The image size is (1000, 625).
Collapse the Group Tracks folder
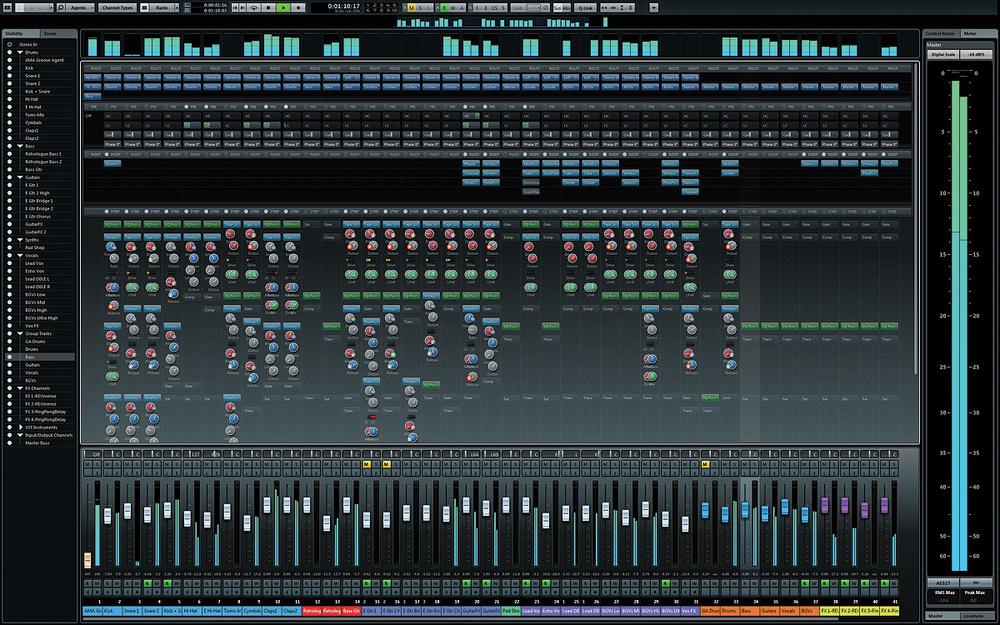click(x=20, y=334)
